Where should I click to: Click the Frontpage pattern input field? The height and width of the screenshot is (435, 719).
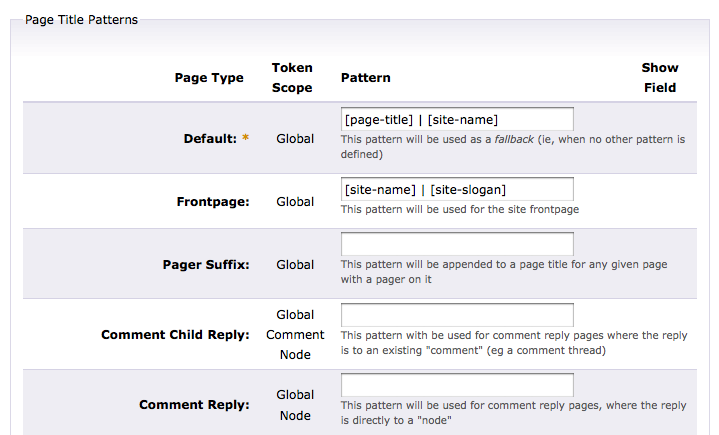(457, 189)
